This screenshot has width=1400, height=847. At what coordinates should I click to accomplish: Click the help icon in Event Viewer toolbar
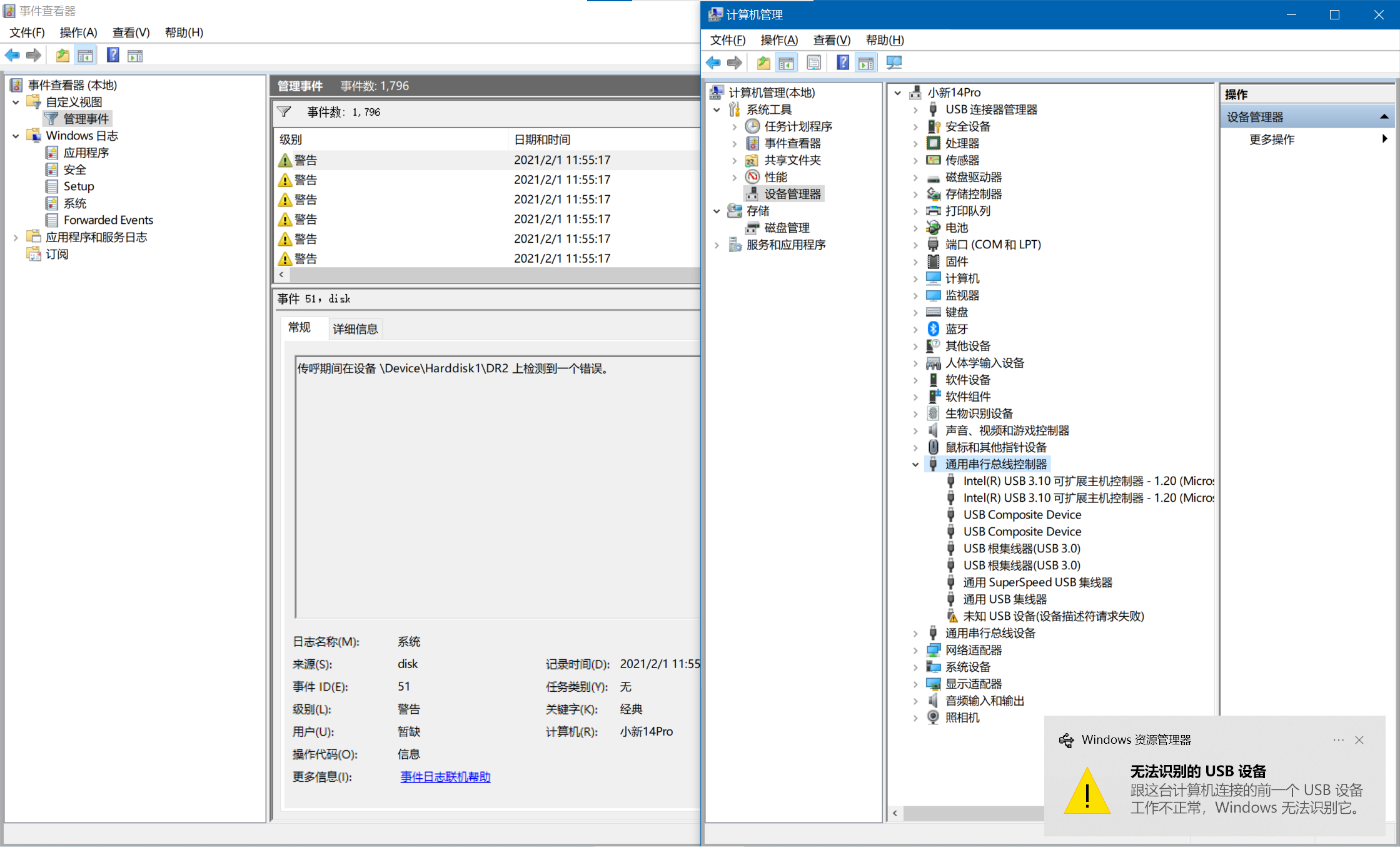click(x=113, y=56)
